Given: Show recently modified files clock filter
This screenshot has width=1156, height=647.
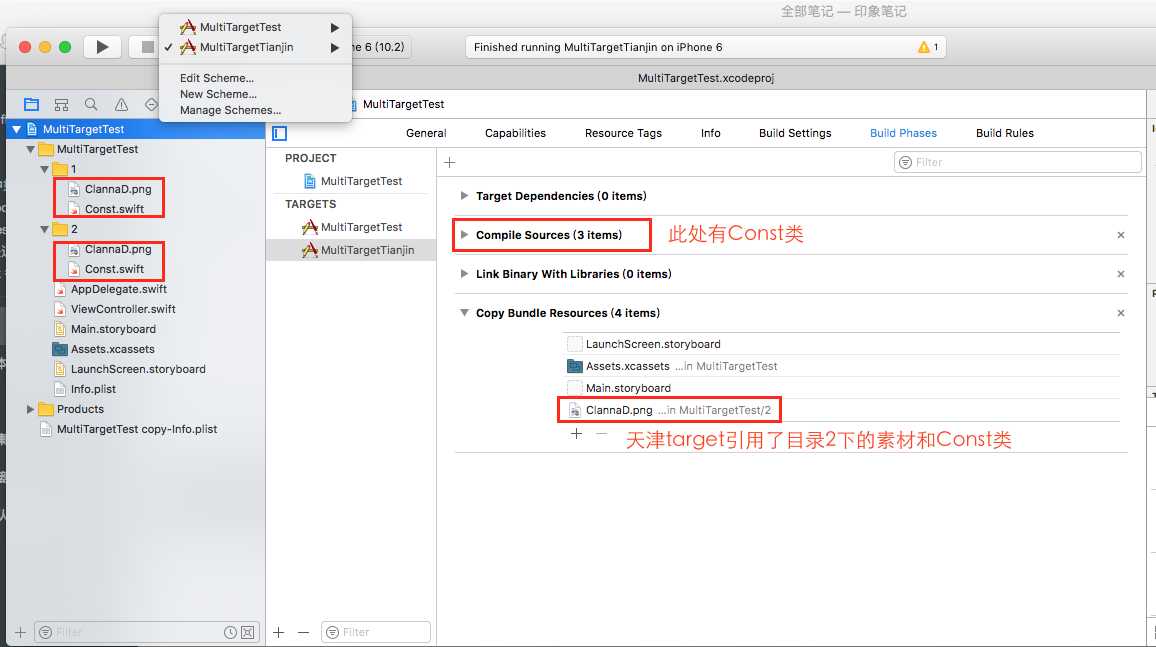Looking at the screenshot, I should 230,632.
